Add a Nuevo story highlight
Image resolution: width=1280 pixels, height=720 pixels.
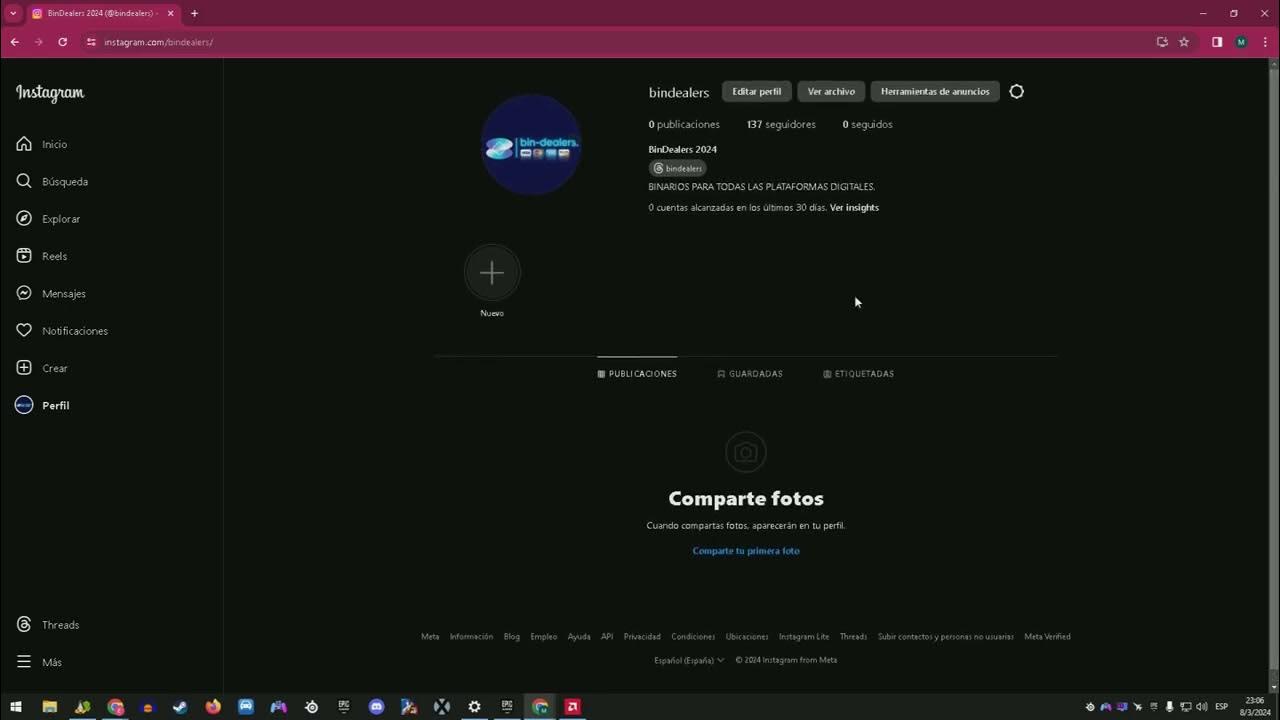(x=492, y=273)
